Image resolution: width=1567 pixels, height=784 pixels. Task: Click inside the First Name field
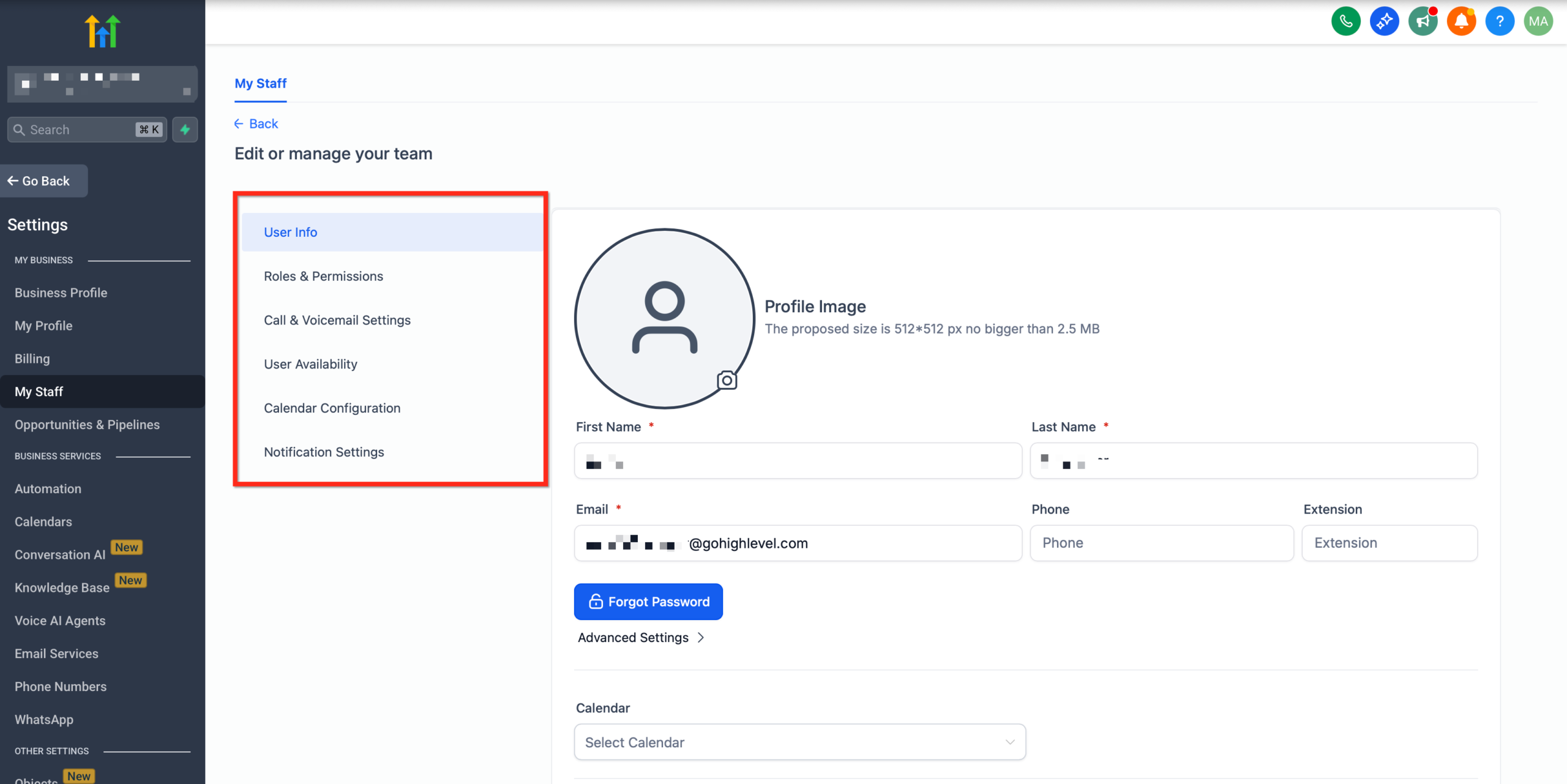click(x=798, y=460)
